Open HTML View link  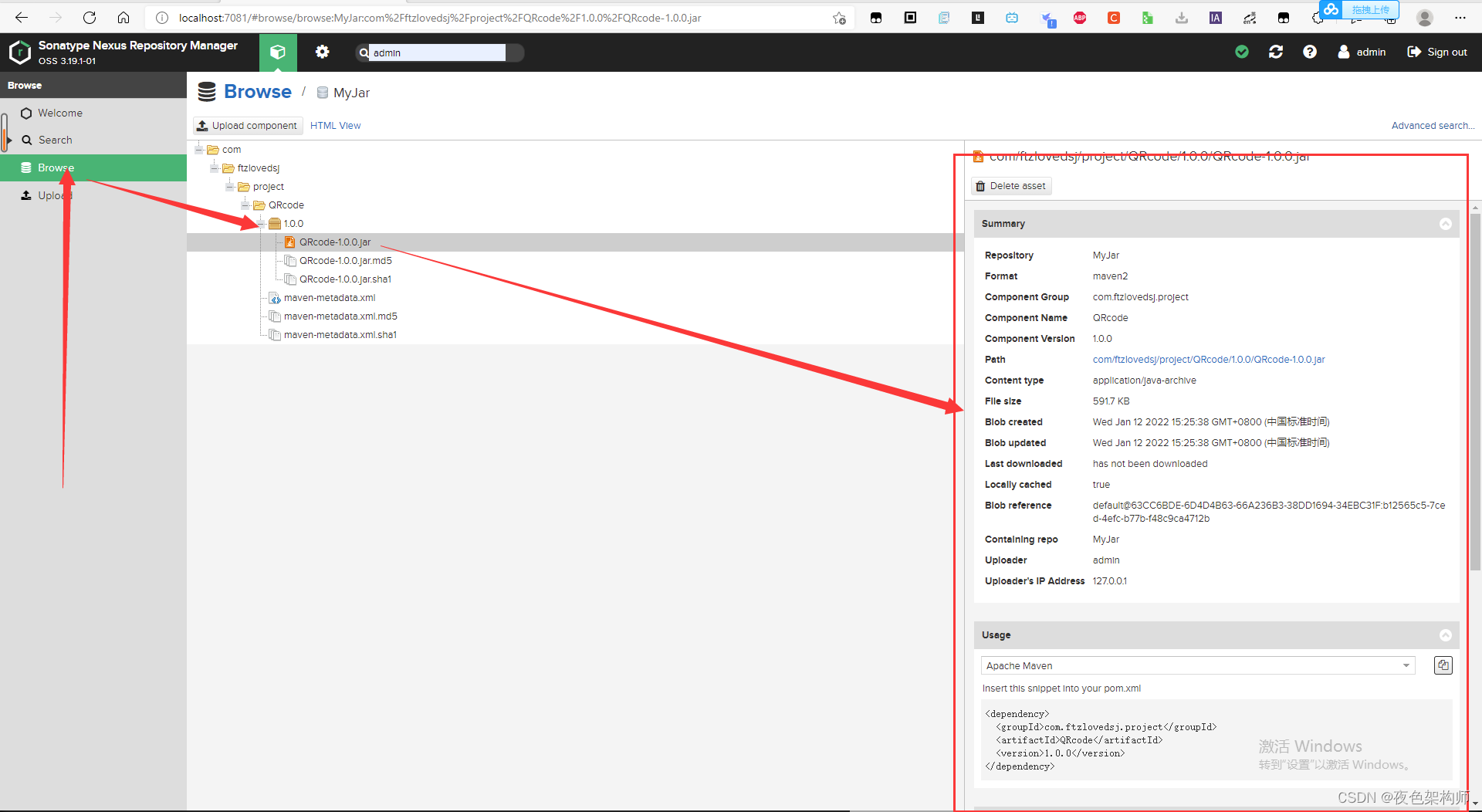pyautogui.click(x=335, y=125)
